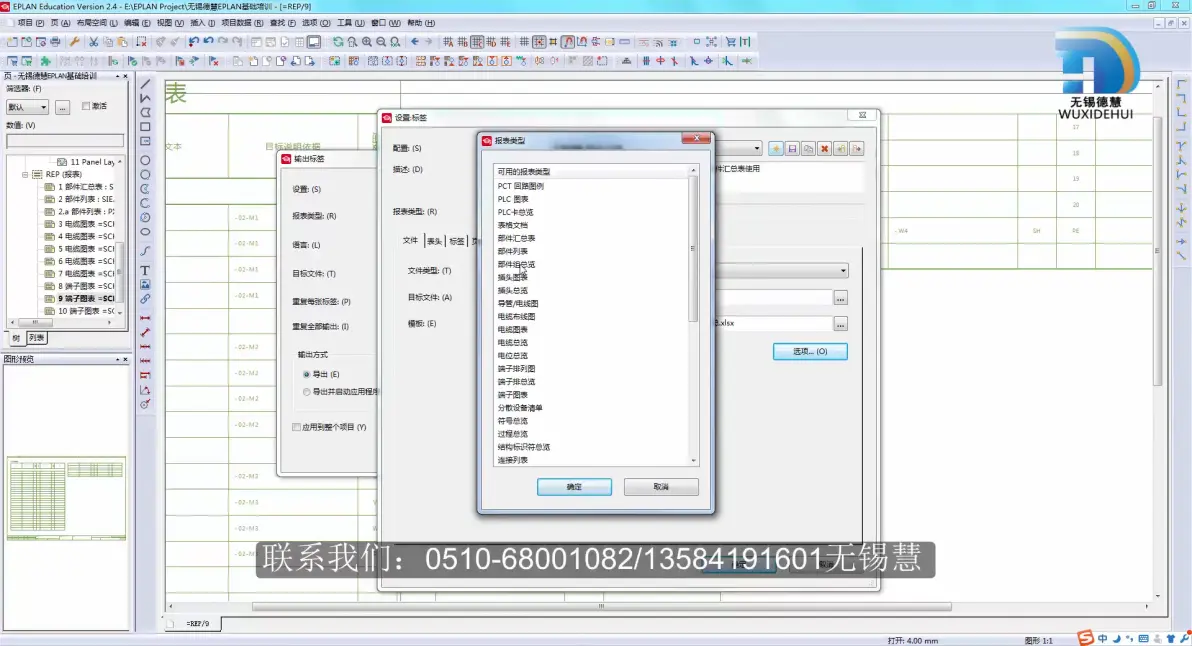This screenshot has width=1192, height=646.
Task: Click the save disk icon in settings dialog
Action: tap(792, 149)
